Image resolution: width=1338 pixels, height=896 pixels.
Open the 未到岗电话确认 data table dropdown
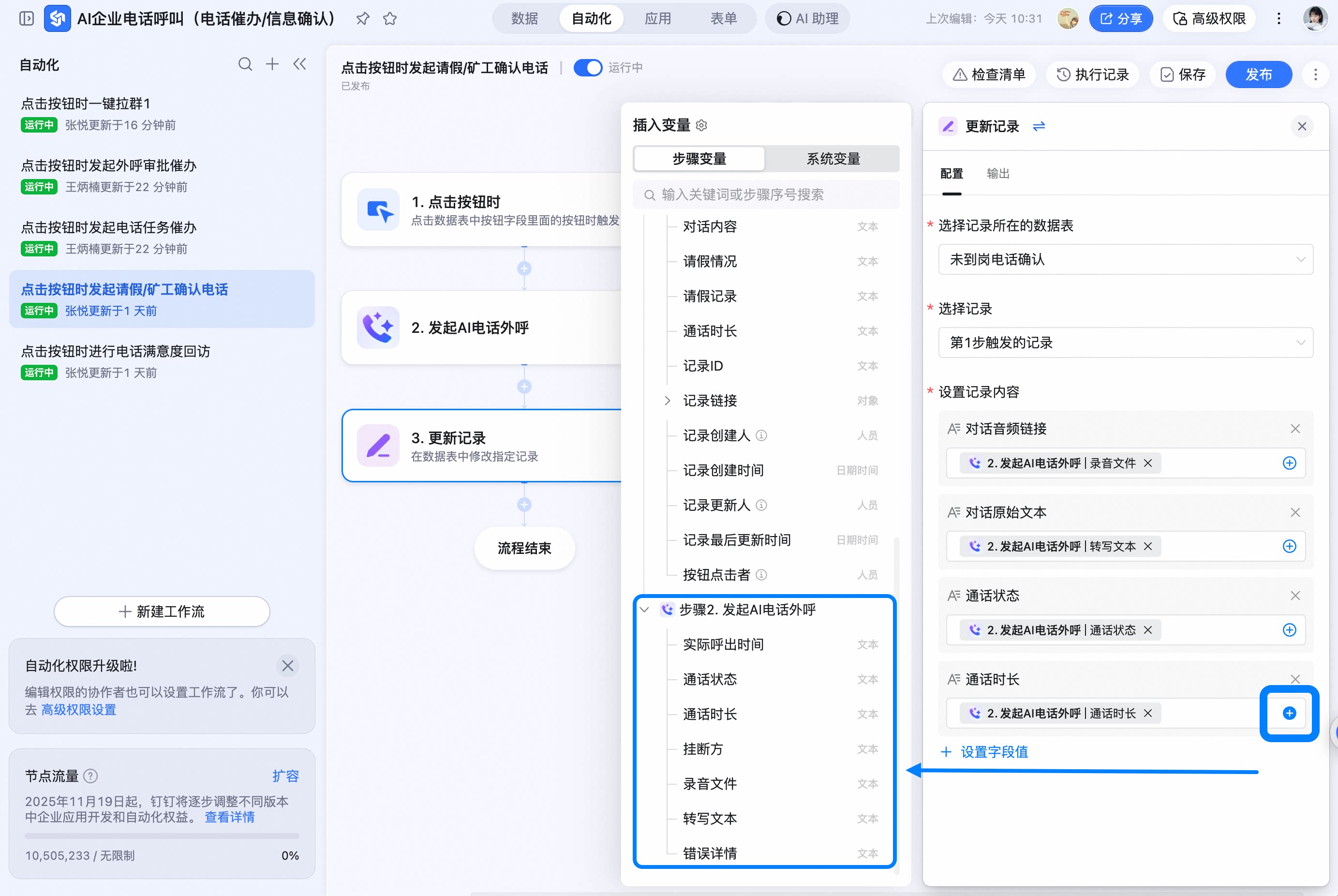(1125, 259)
